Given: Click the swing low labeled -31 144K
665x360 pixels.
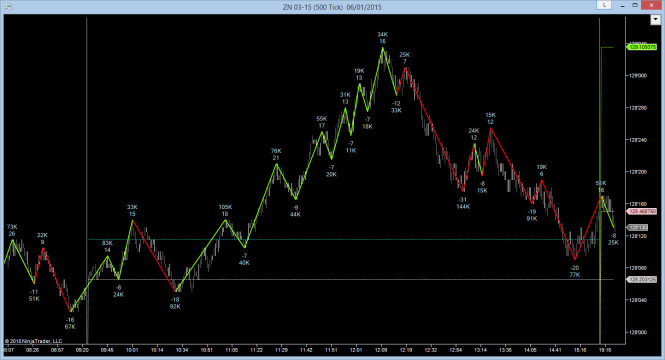Looking at the screenshot, I should pyautogui.click(x=463, y=203).
